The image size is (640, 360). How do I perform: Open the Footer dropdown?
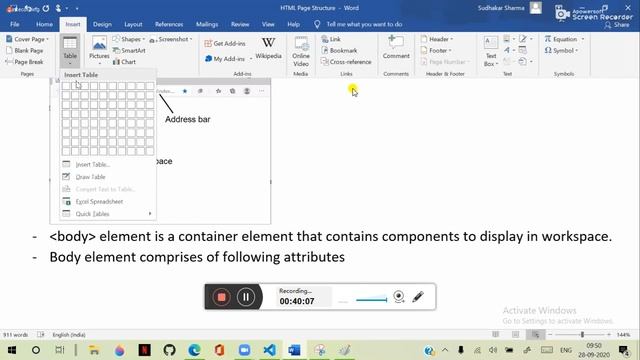436,51
